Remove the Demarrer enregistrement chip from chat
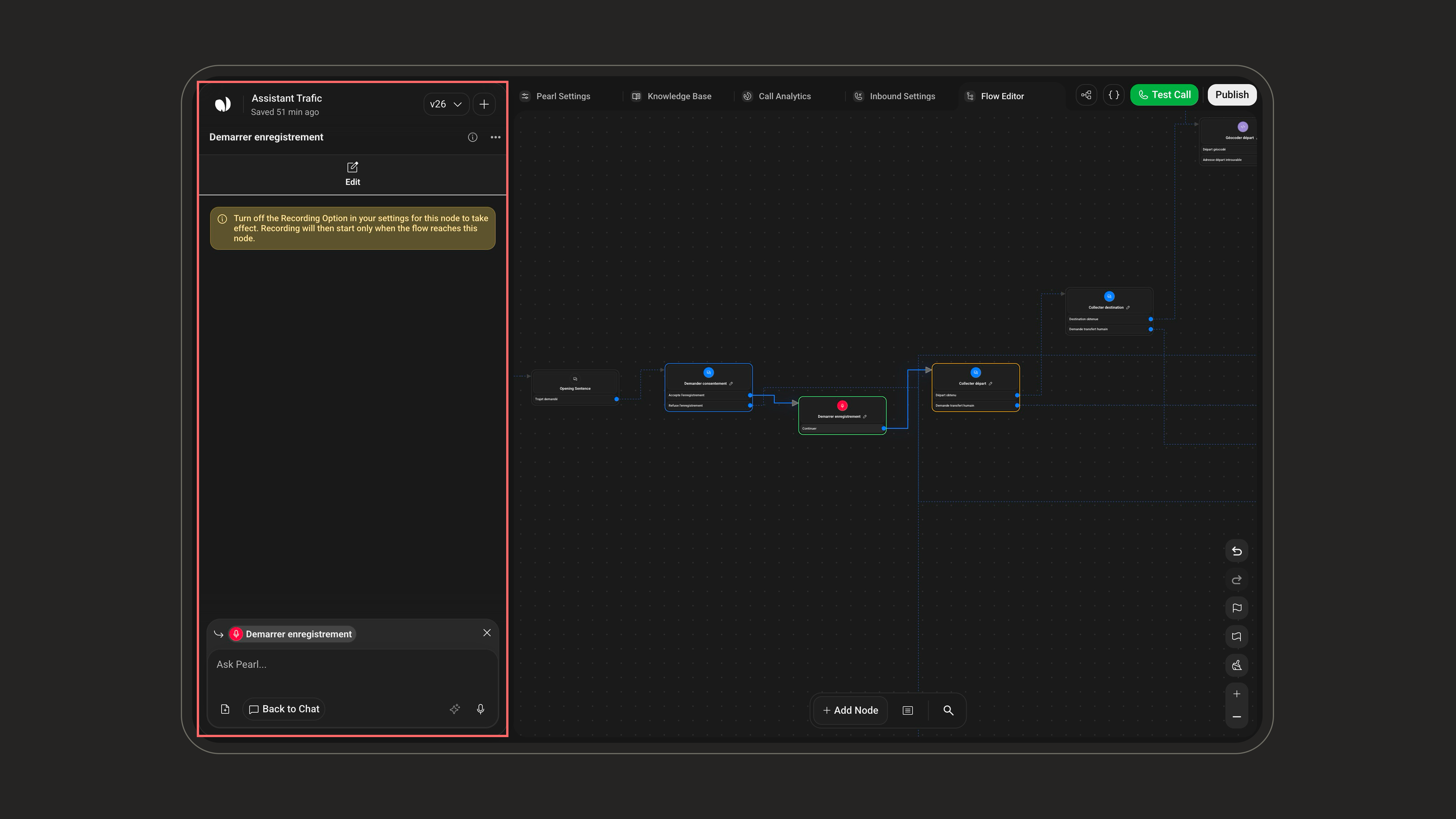 [x=487, y=633]
